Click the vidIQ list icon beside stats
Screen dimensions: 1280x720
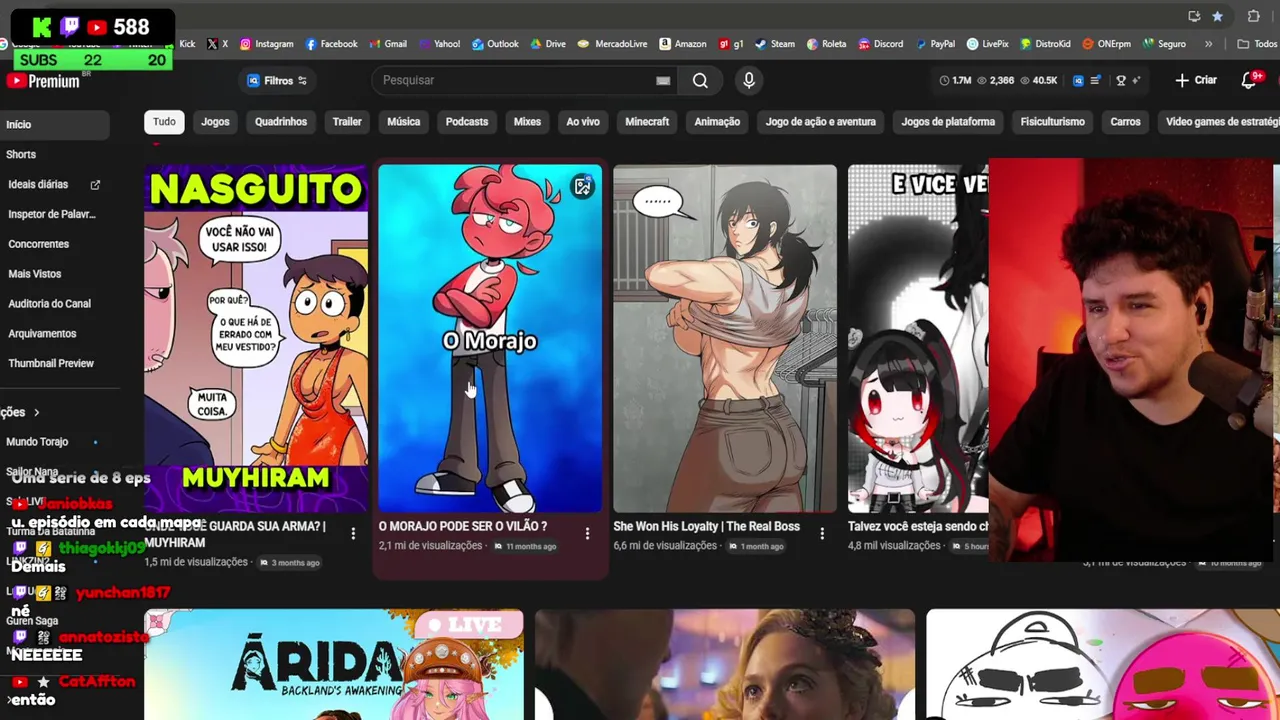pos(1095,80)
